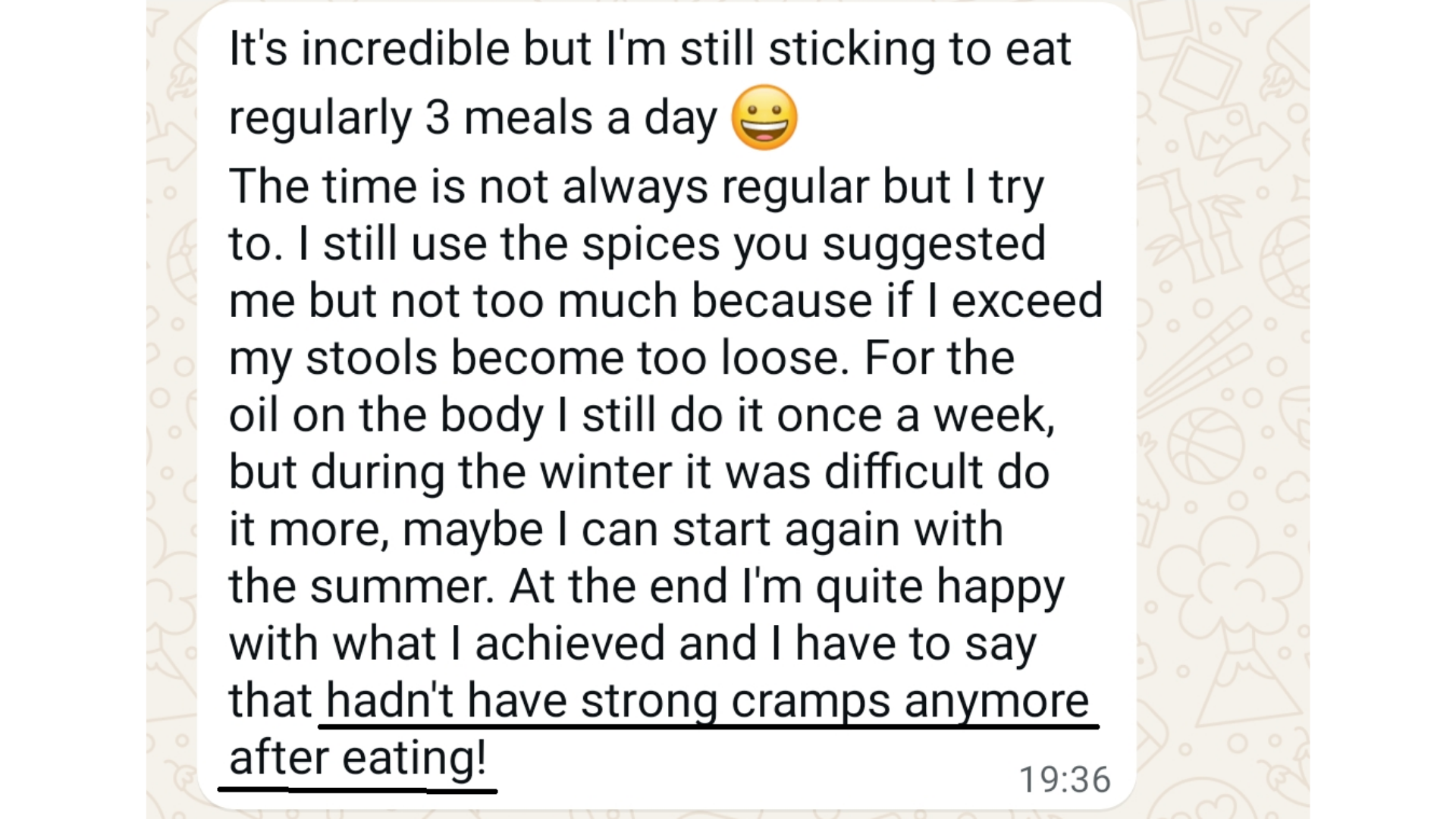Click the 19:36 message timestamp

[x=1064, y=780]
